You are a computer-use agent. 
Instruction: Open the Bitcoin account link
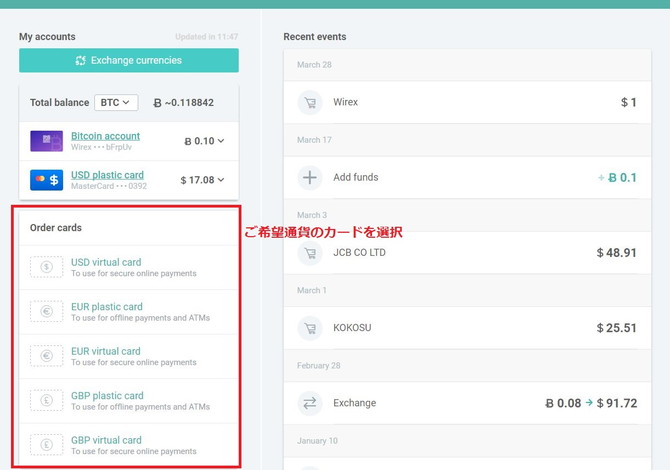tap(105, 136)
